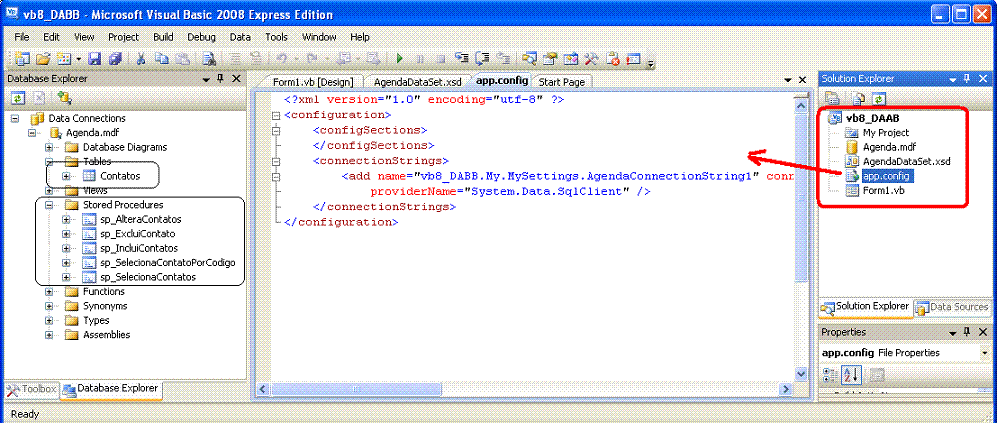Pin the Database Explorer panel

point(221,79)
